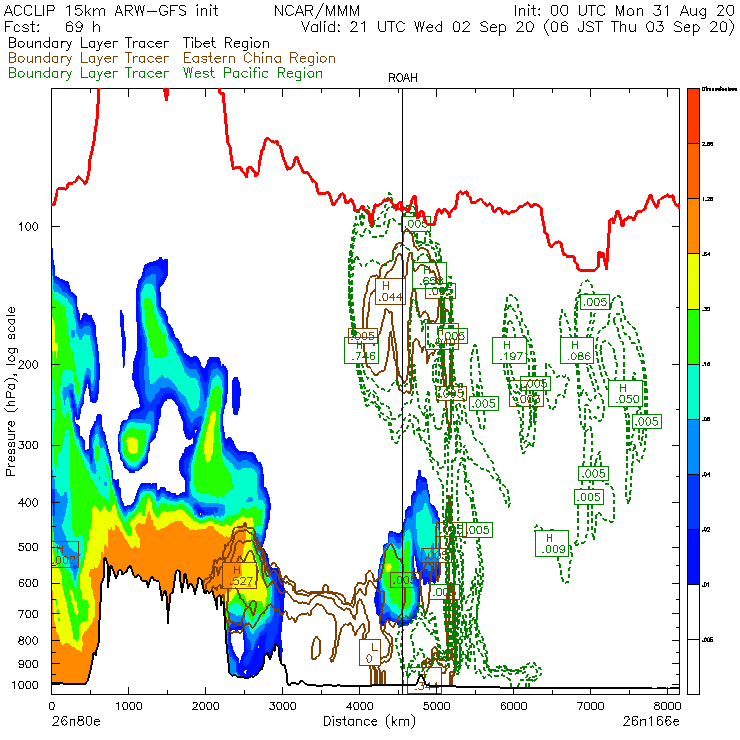Click the brown 'H .527' contour label
The height and width of the screenshot is (740, 740).
(240, 576)
